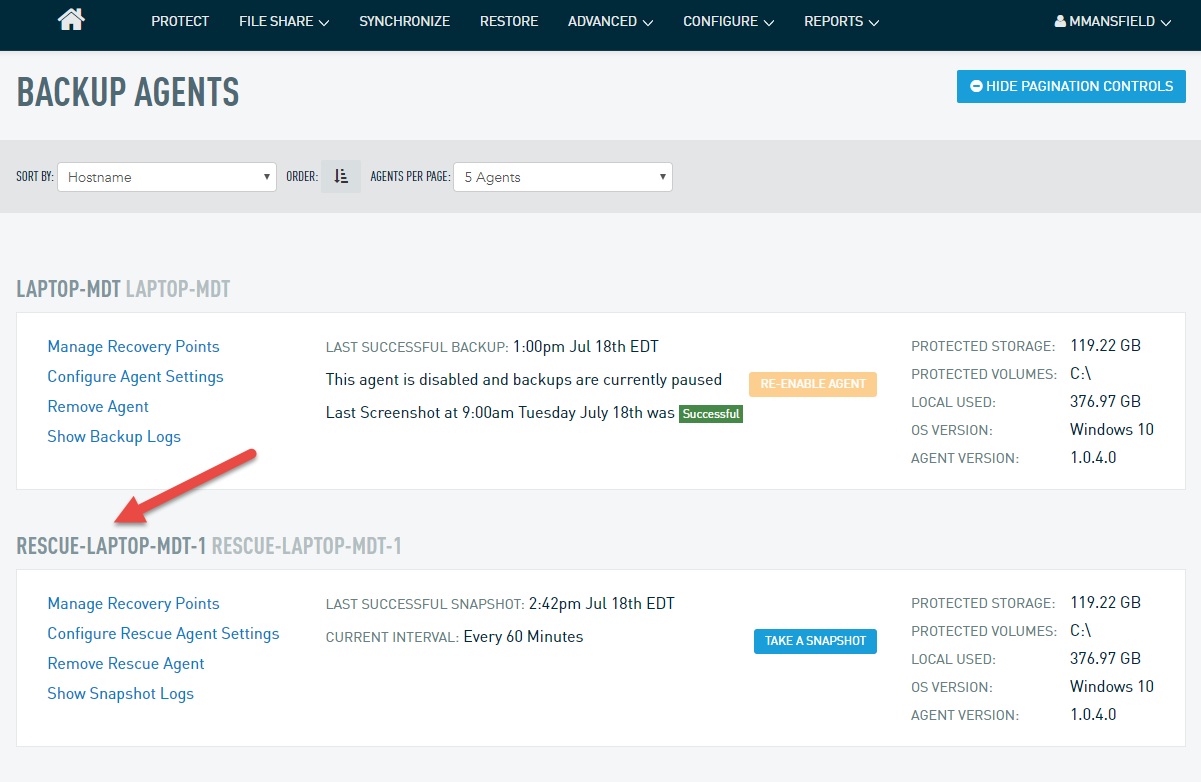This screenshot has width=1201, height=782.
Task: Click the sort order icon next to ORDER
Action: tap(340, 176)
